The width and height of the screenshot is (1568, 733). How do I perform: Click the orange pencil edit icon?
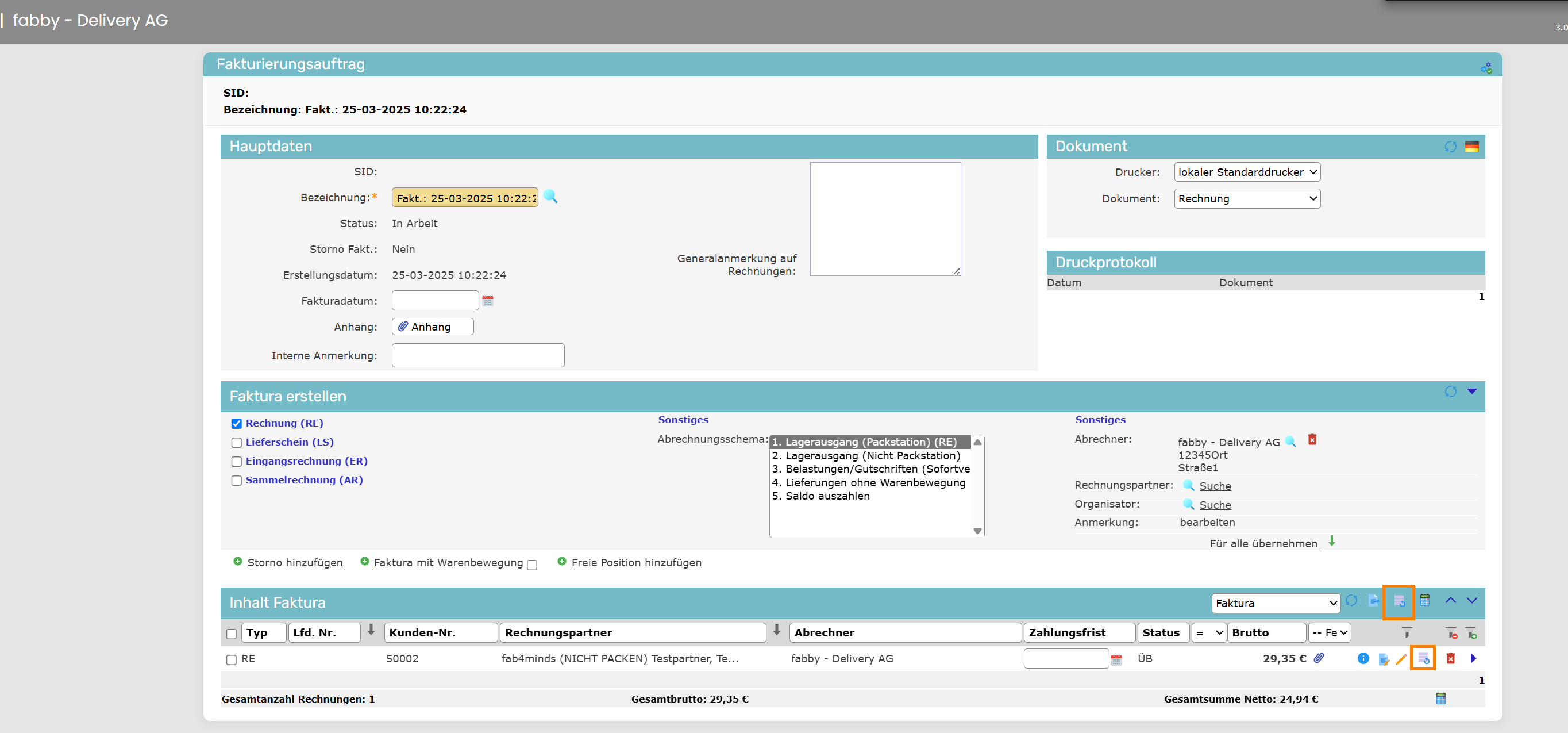coord(1401,659)
